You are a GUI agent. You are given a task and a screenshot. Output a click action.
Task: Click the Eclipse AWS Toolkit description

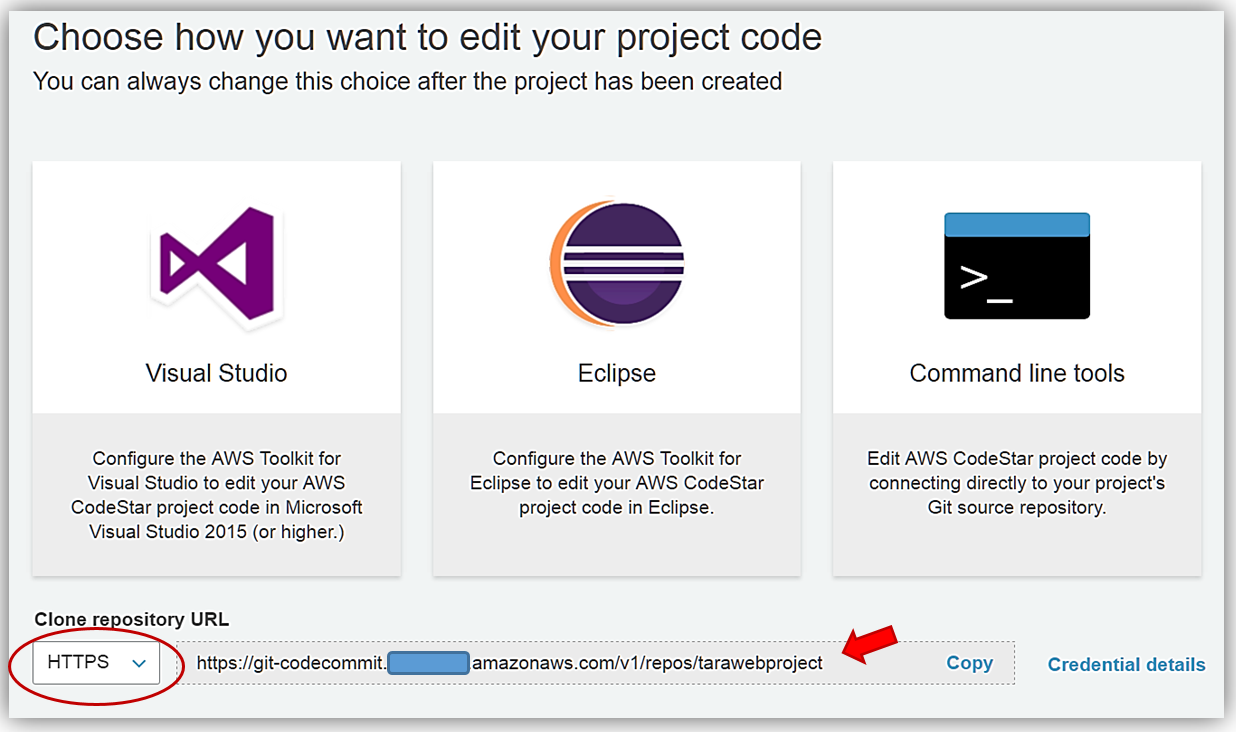pyautogui.click(x=617, y=483)
